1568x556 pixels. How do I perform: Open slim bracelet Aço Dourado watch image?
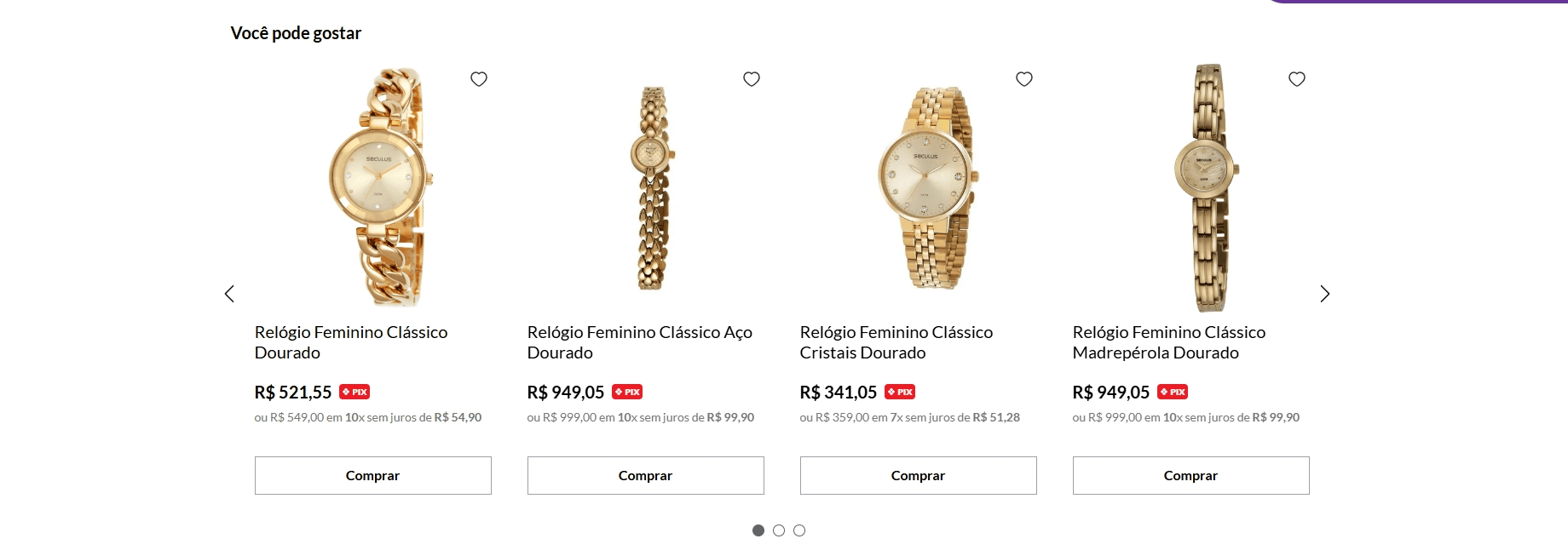click(653, 187)
